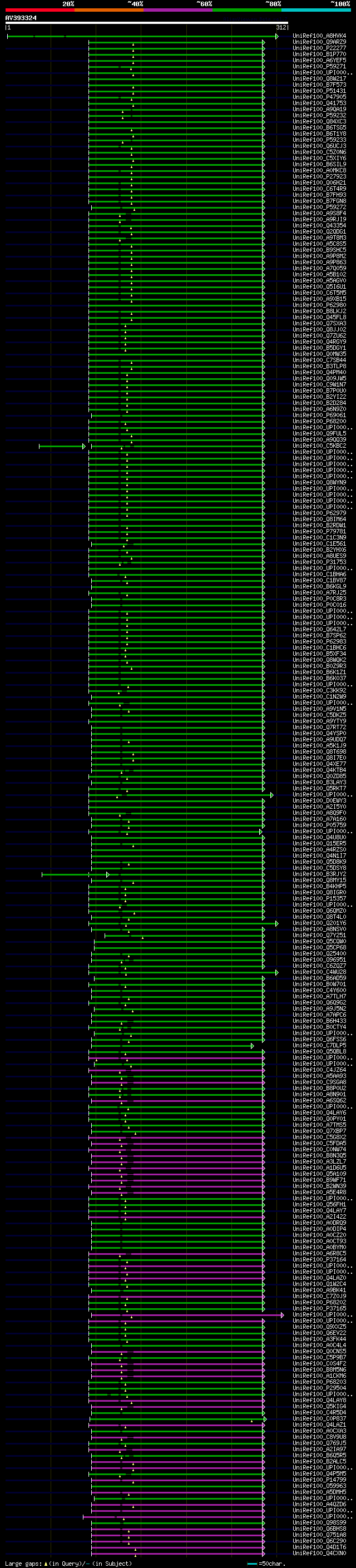356x1568 pixels.
Task: Select label UniRef100_A7TLH7
Action: point(319,996)
